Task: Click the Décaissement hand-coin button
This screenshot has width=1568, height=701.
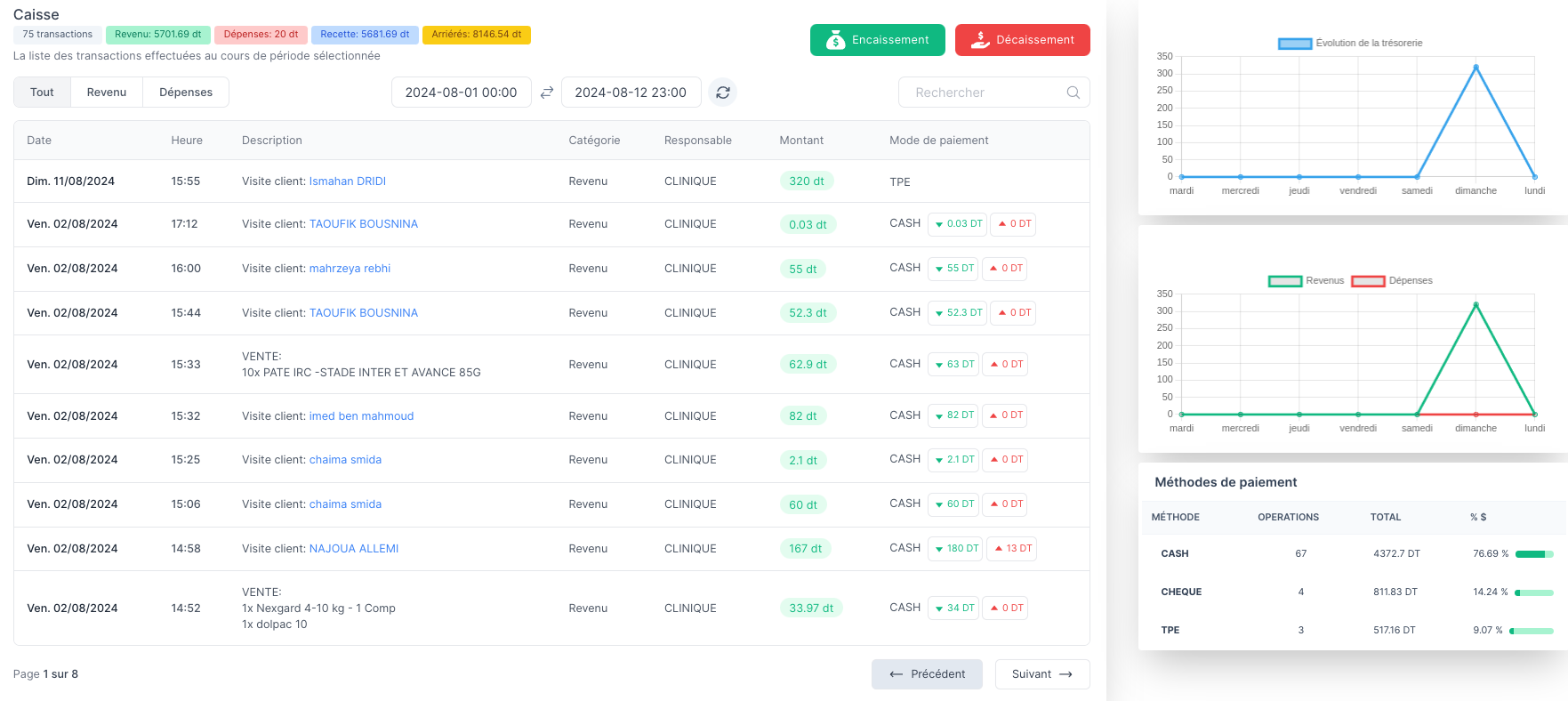Action: pos(1022,40)
